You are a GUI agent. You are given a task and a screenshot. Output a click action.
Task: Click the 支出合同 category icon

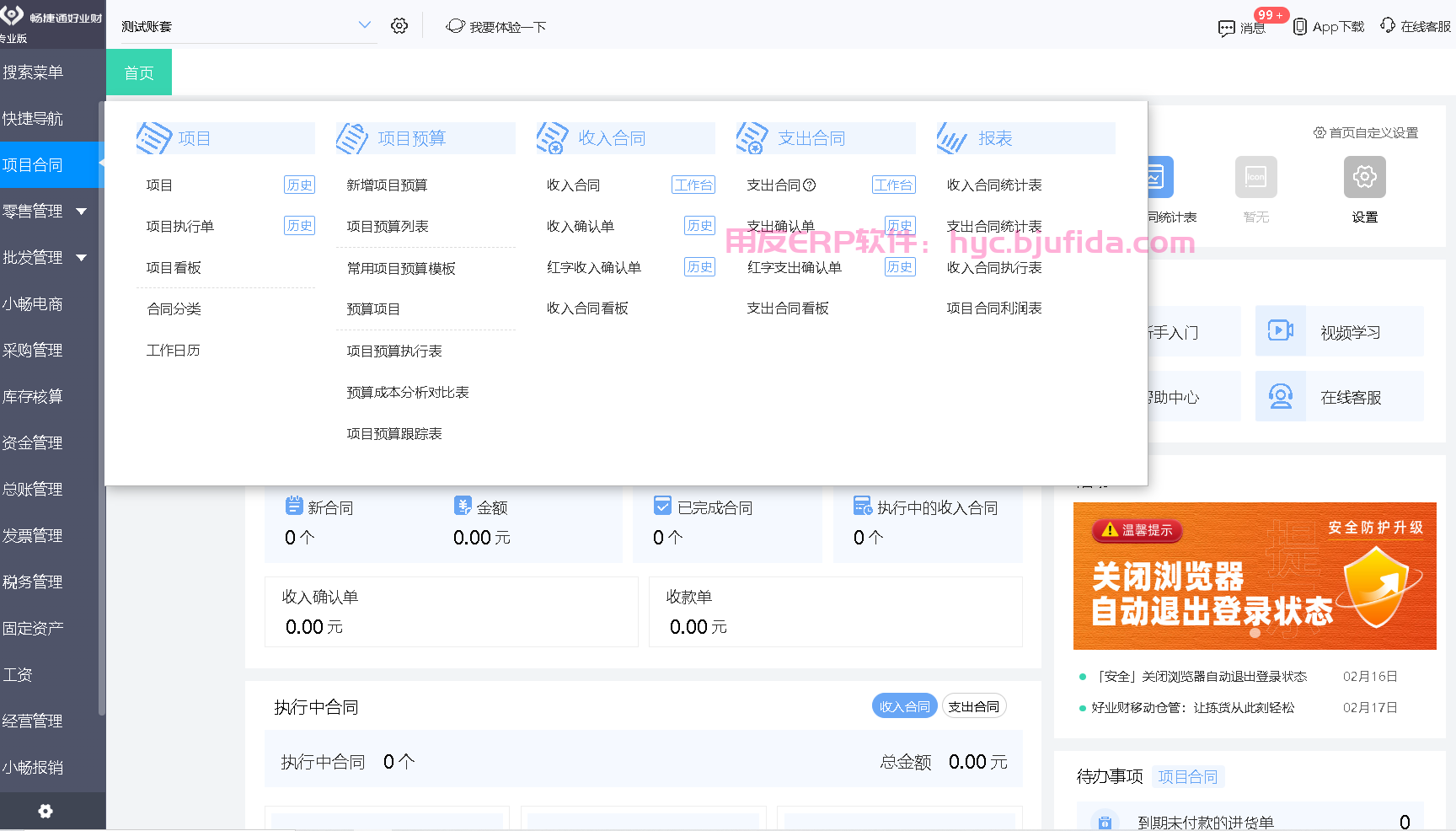752,138
